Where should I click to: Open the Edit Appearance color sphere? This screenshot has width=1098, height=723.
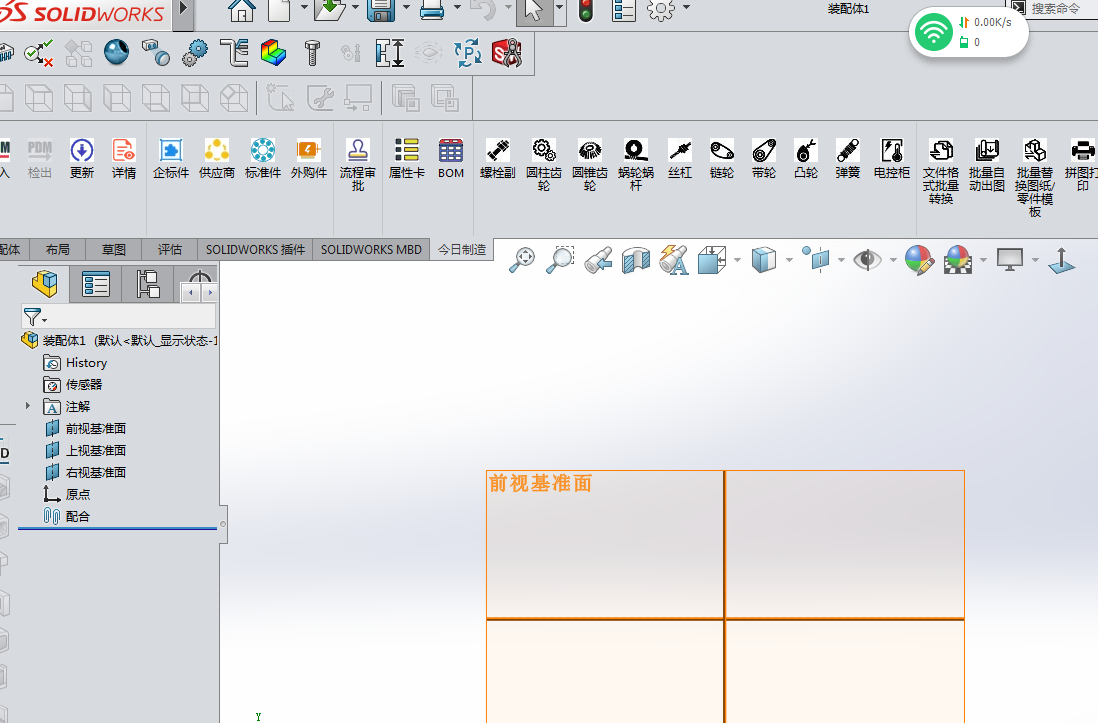coord(918,259)
